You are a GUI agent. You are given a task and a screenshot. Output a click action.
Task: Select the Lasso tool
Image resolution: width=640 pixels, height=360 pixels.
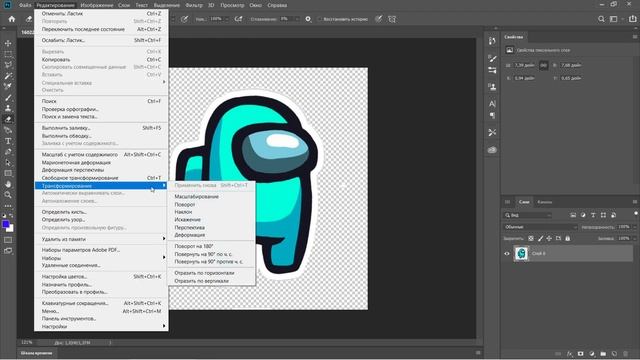click(8, 65)
